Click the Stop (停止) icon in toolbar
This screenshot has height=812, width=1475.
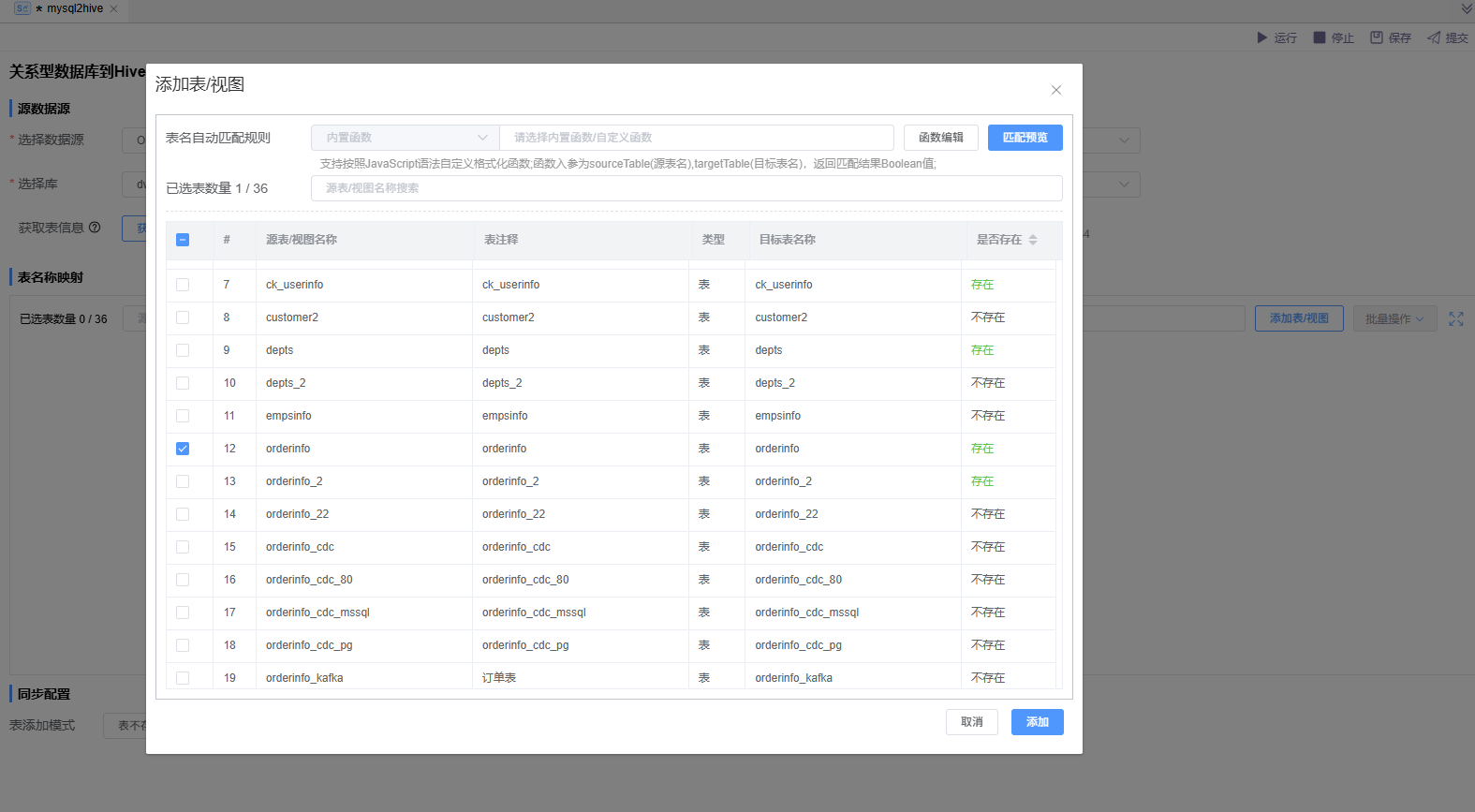pyautogui.click(x=1320, y=37)
